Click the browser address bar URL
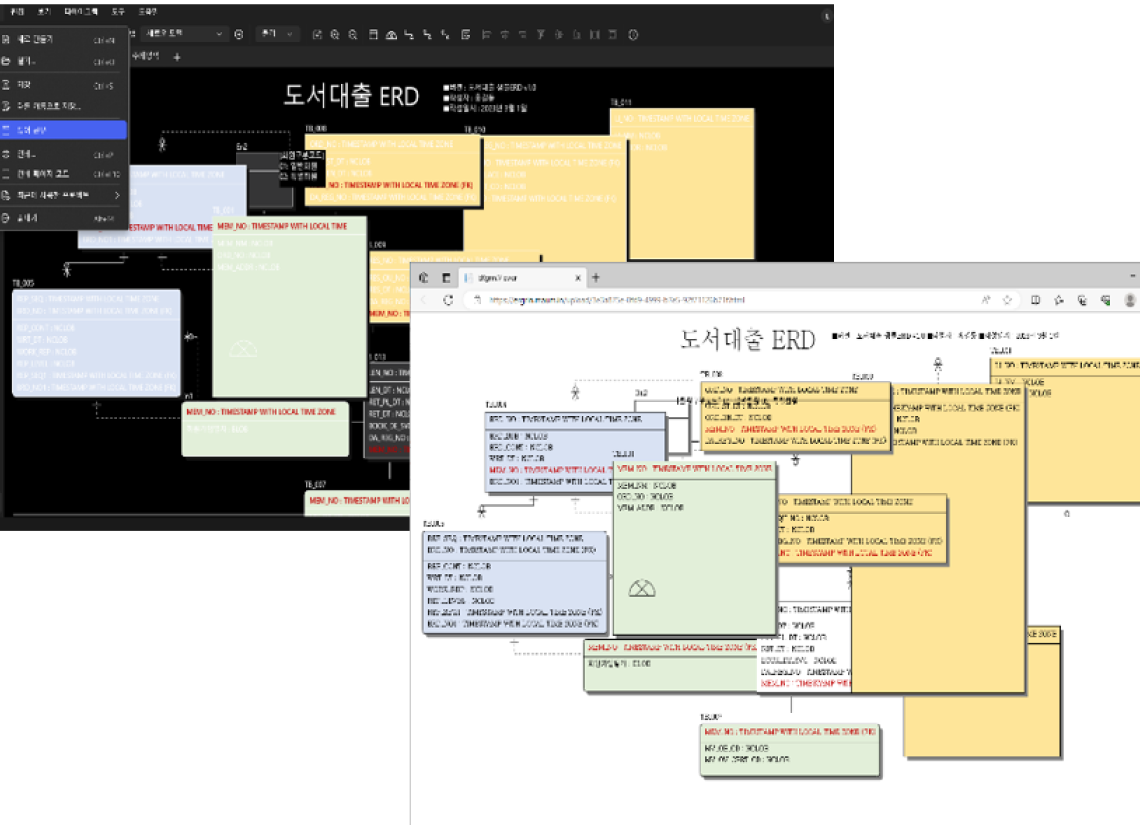 (x=617, y=299)
